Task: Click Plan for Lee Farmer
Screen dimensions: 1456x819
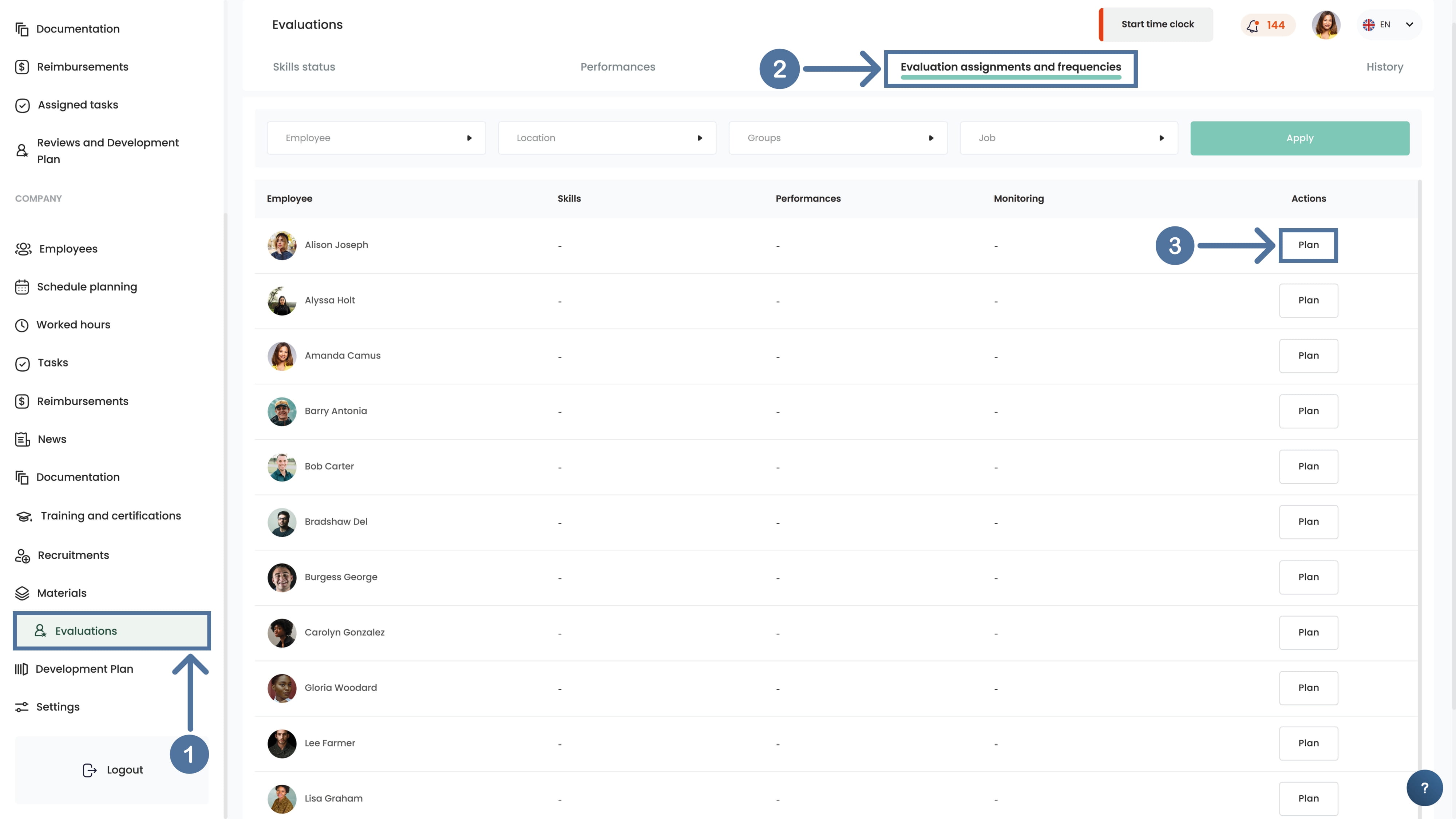Action: click(x=1308, y=744)
